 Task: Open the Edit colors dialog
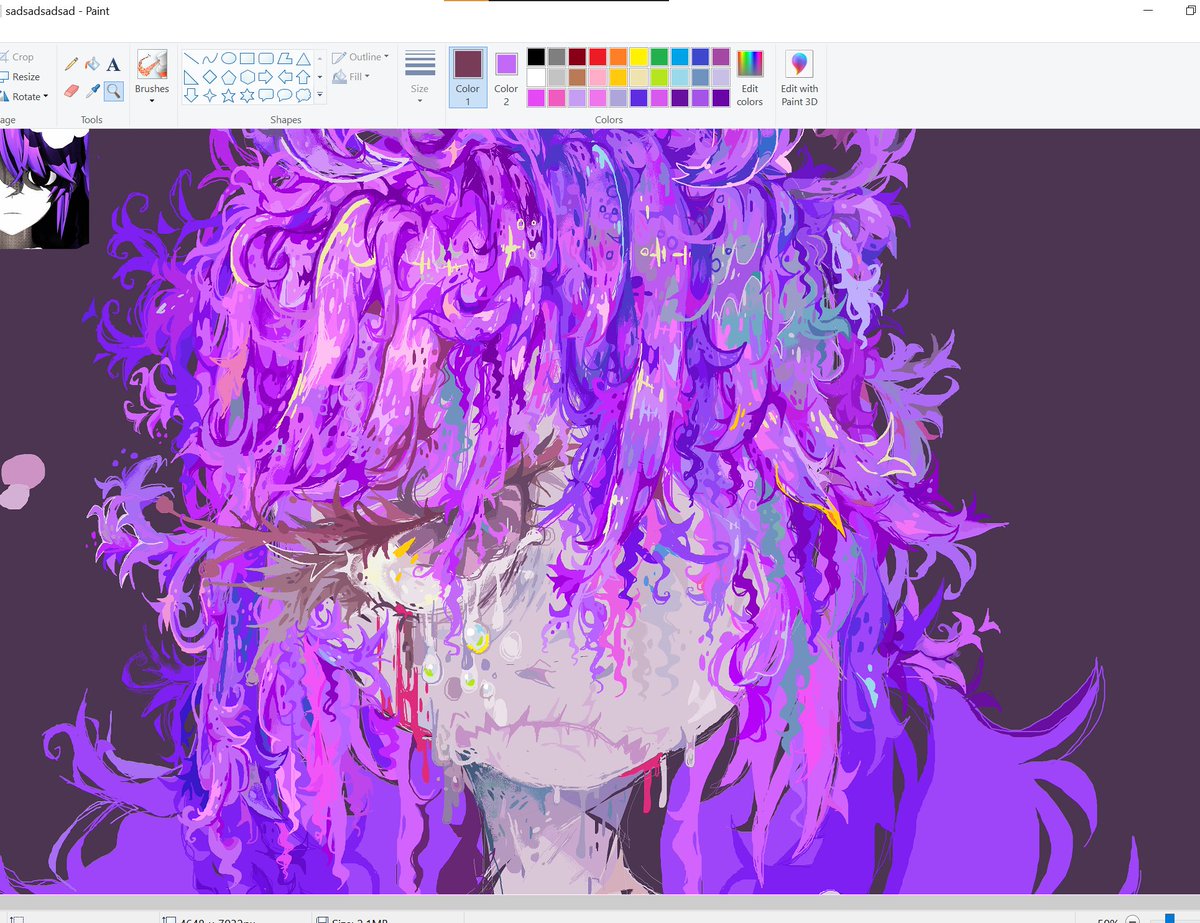[750, 79]
